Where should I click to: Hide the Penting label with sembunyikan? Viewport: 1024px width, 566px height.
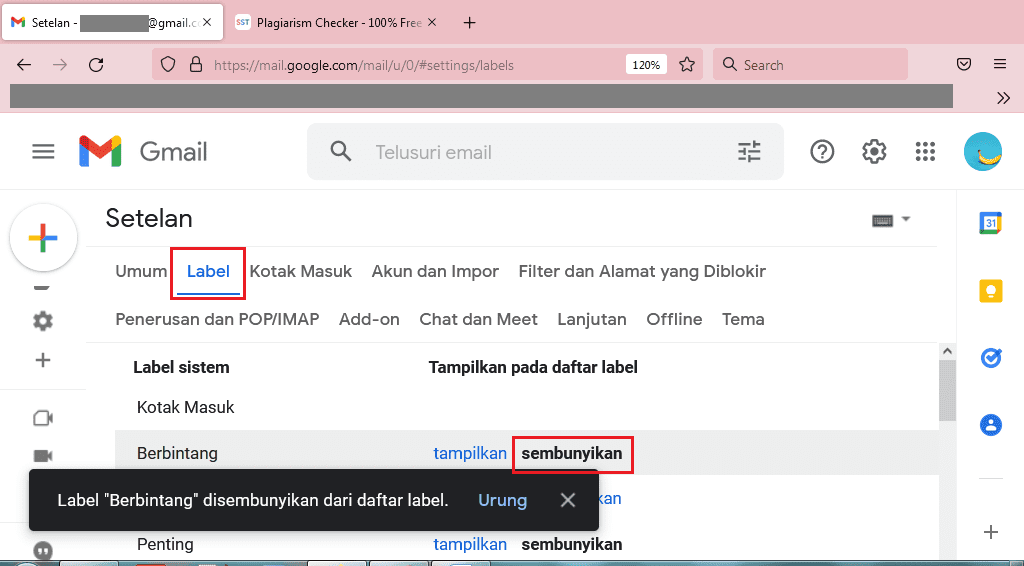571,545
